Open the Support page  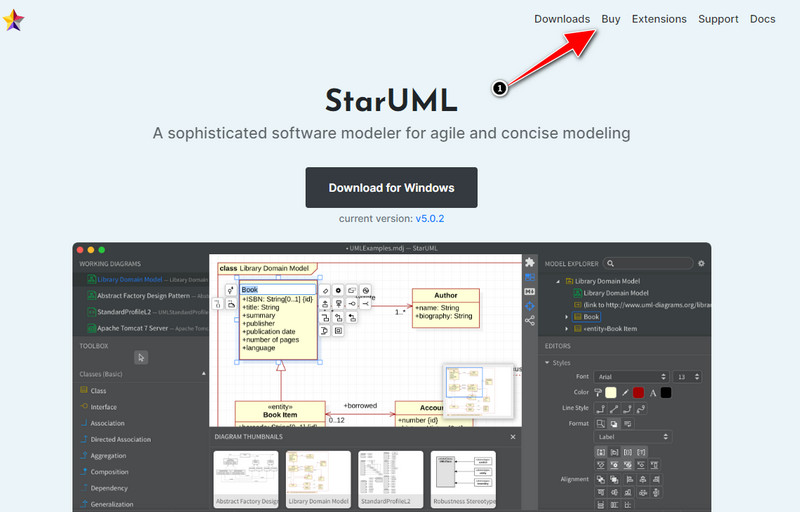pos(718,19)
